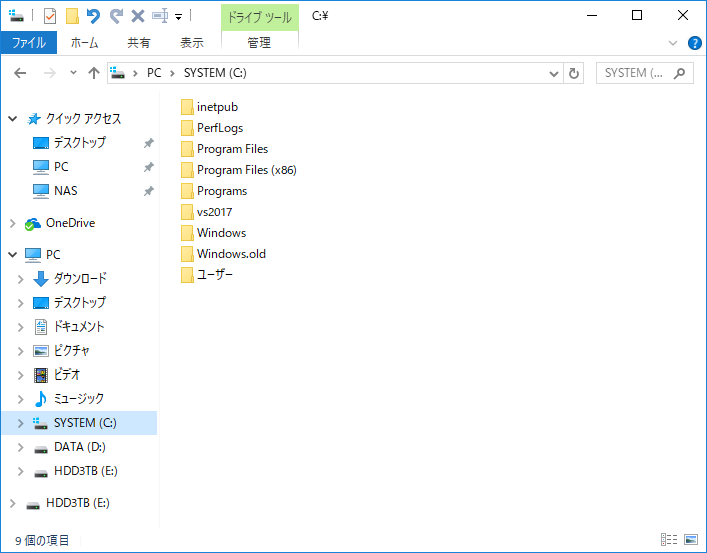The width and height of the screenshot is (707, 553).
Task: Select ダウンロード in navigation pane
Action: [80, 279]
